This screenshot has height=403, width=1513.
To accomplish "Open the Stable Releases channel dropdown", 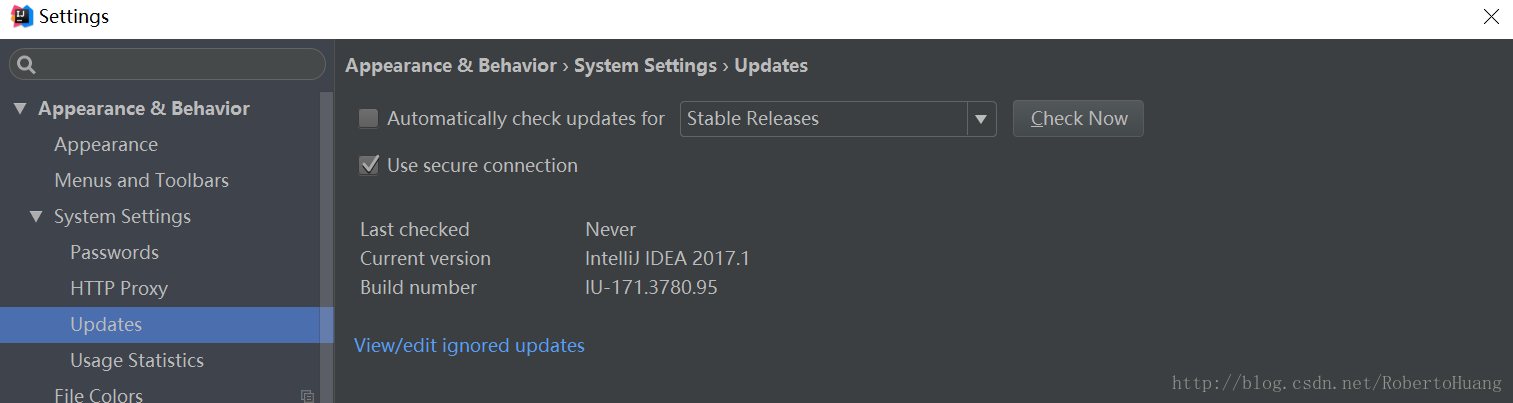I will pos(980,119).
